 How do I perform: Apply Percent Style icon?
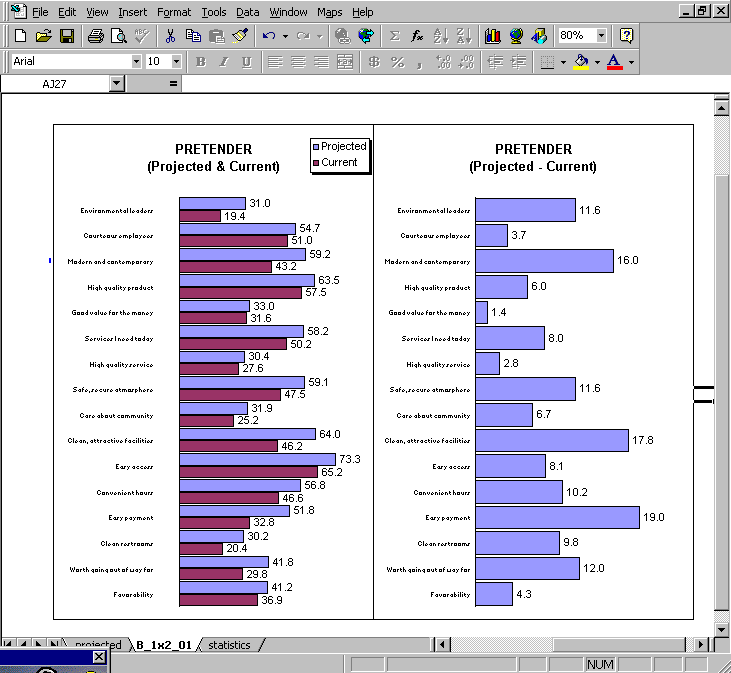(397, 62)
